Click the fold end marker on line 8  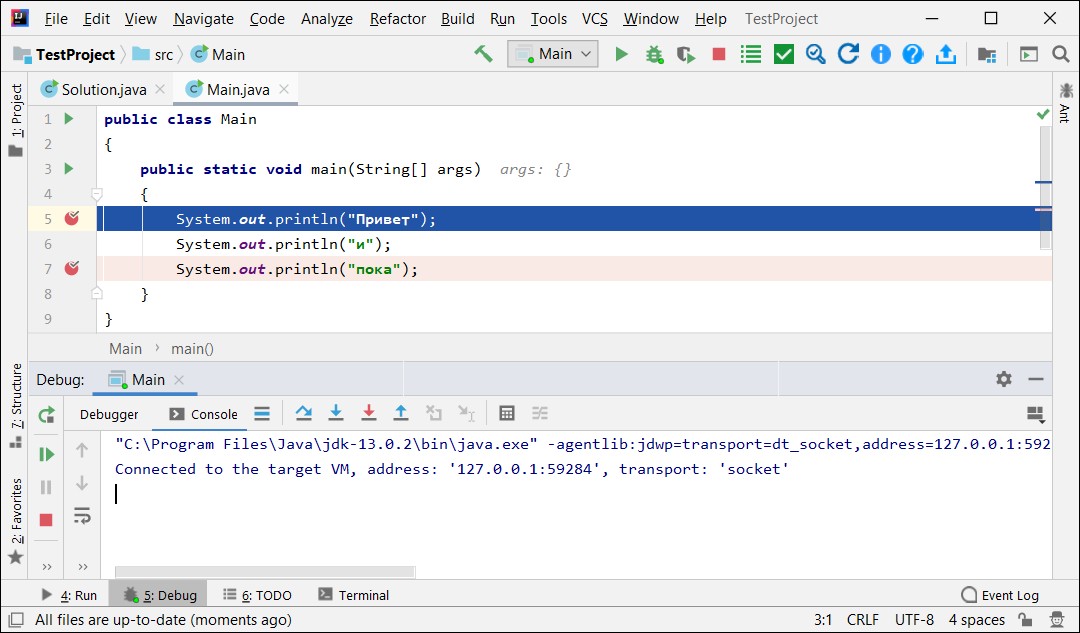(x=97, y=293)
